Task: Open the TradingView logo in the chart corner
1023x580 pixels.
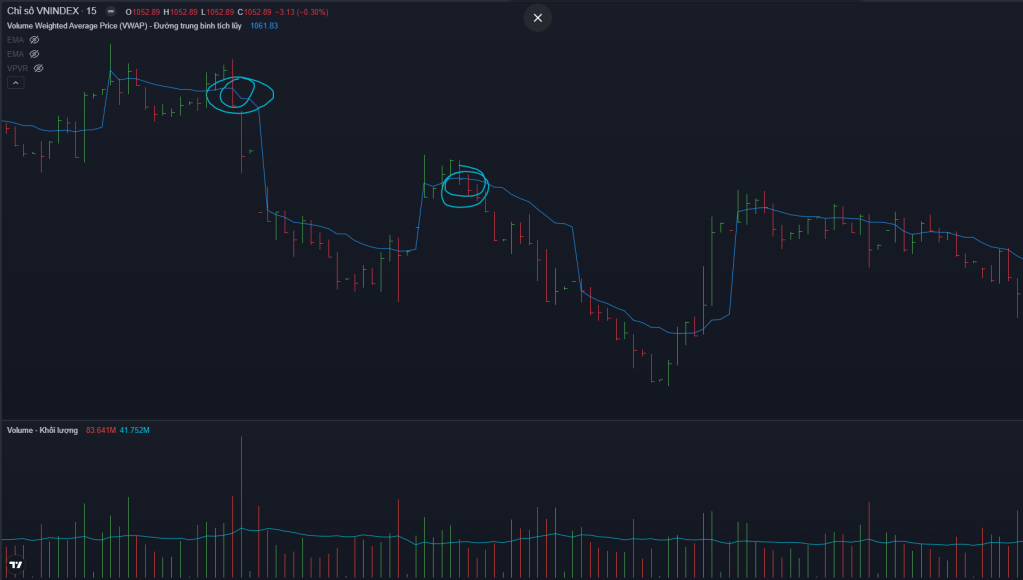Action: [15, 566]
